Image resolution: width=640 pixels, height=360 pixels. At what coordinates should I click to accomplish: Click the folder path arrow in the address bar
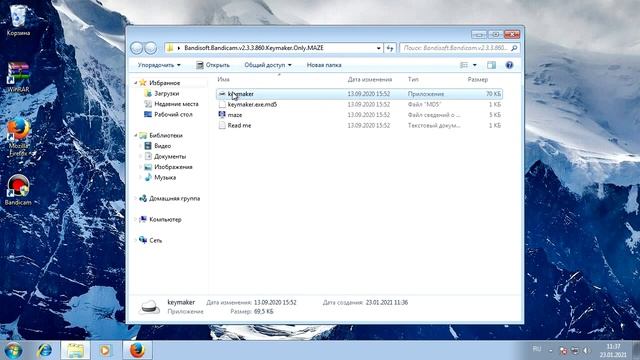point(178,48)
